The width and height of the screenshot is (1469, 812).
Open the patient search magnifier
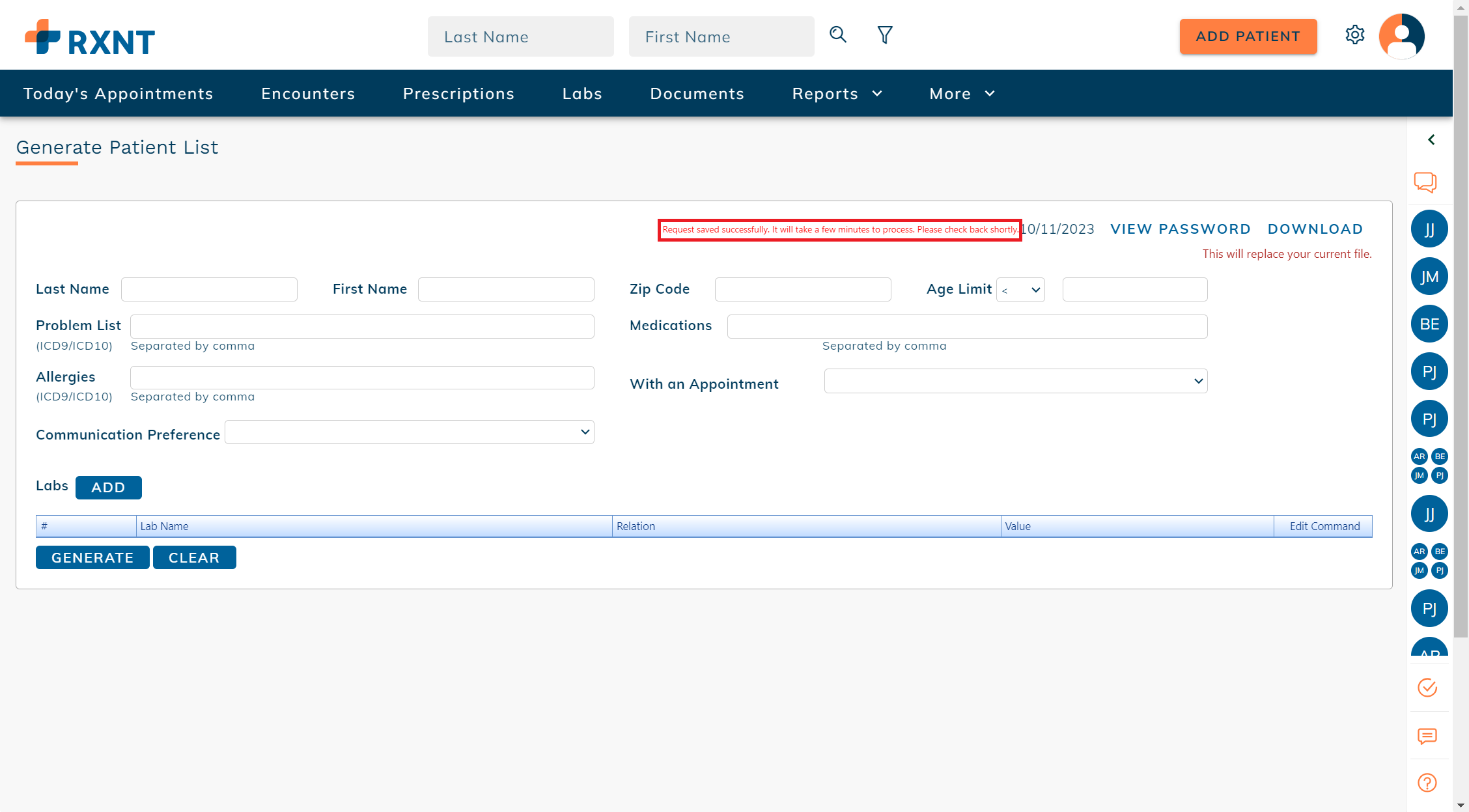(837, 35)
